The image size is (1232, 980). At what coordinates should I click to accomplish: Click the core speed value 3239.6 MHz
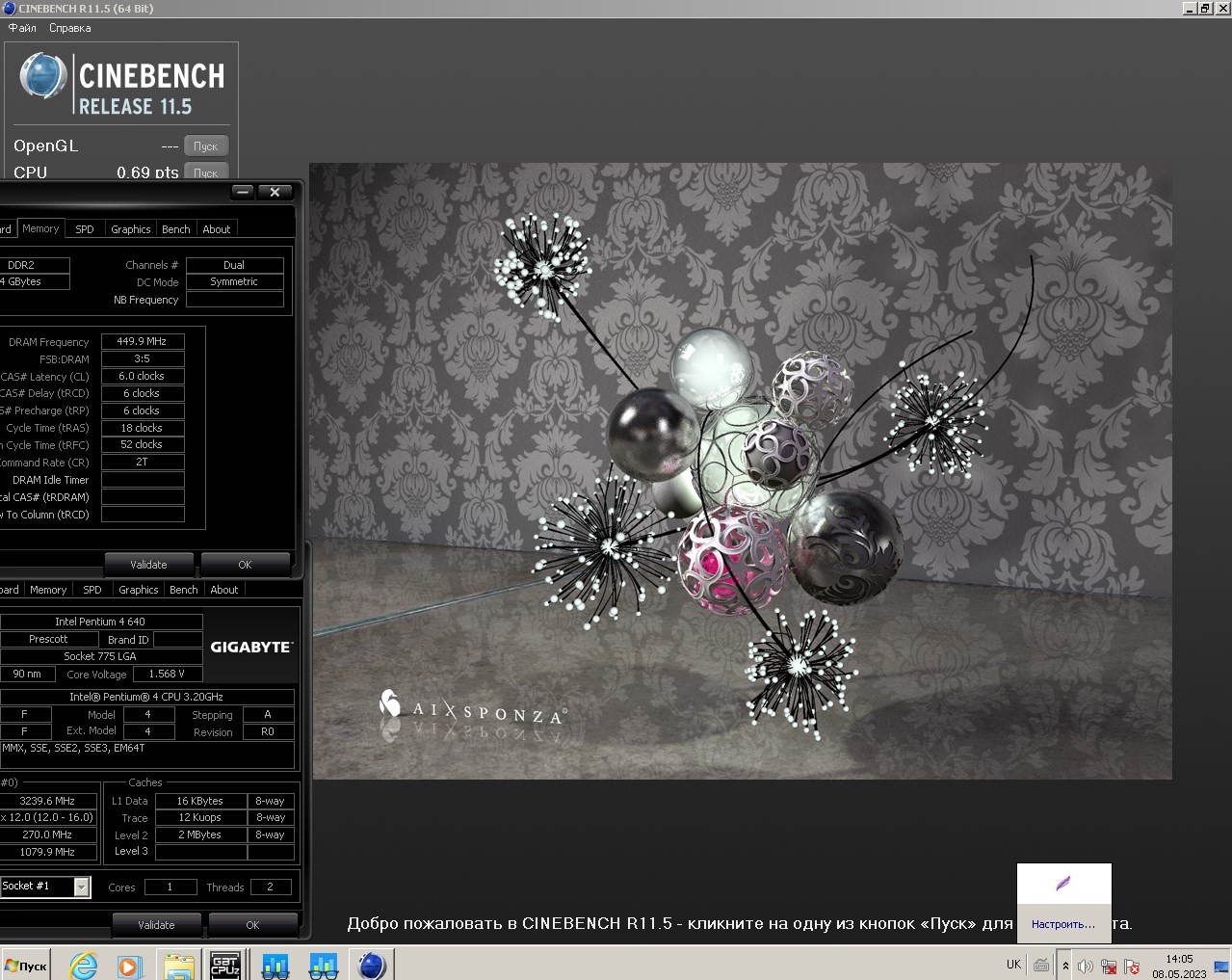[49, 801]
